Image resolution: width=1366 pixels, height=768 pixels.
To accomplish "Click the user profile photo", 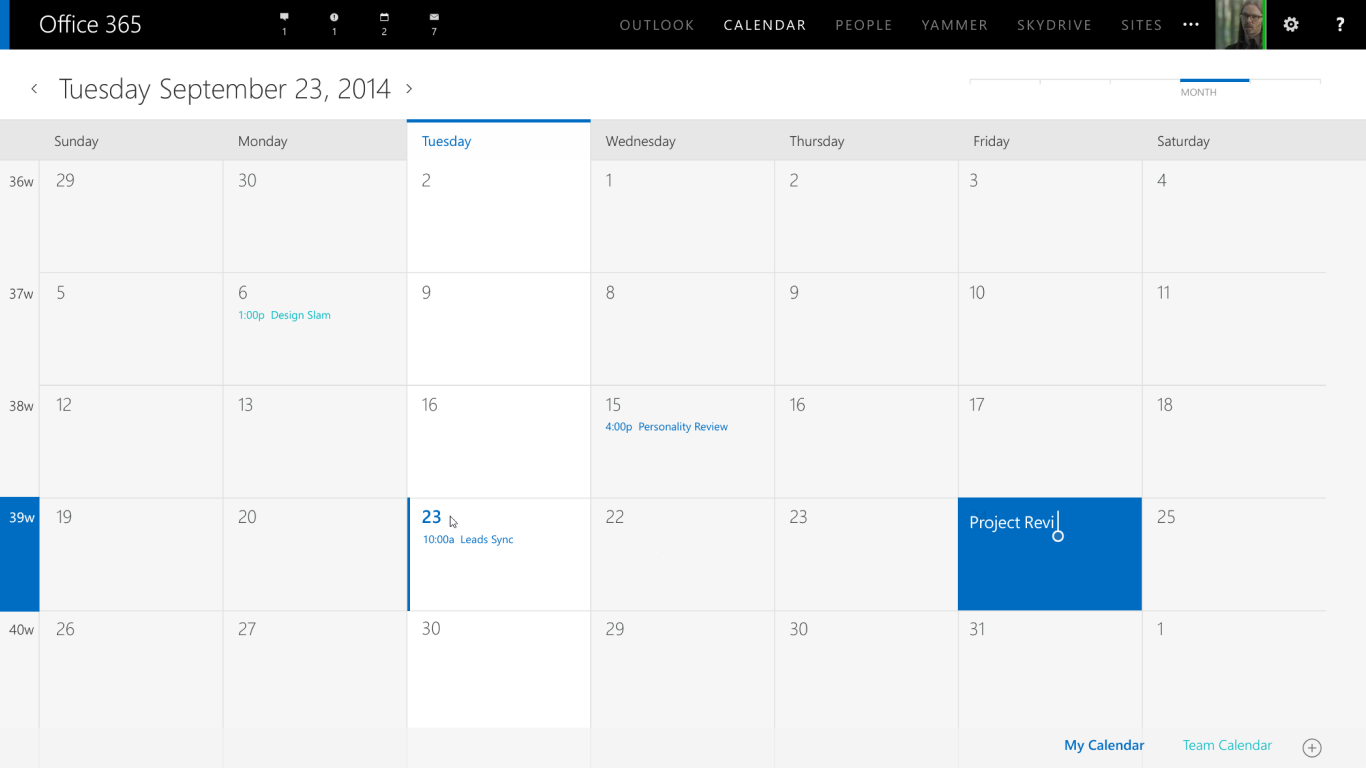I will pyautogui.click(x=1240, y=25).
